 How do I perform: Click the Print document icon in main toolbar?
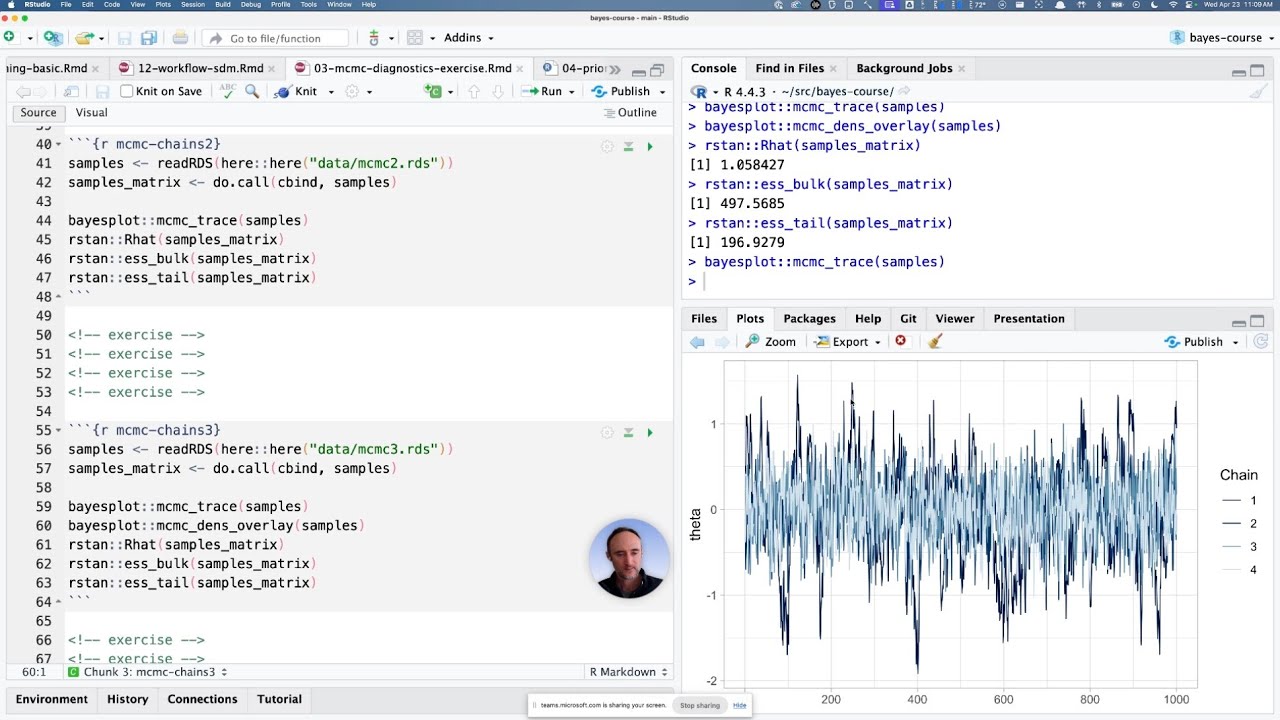[x=180, y=38]
